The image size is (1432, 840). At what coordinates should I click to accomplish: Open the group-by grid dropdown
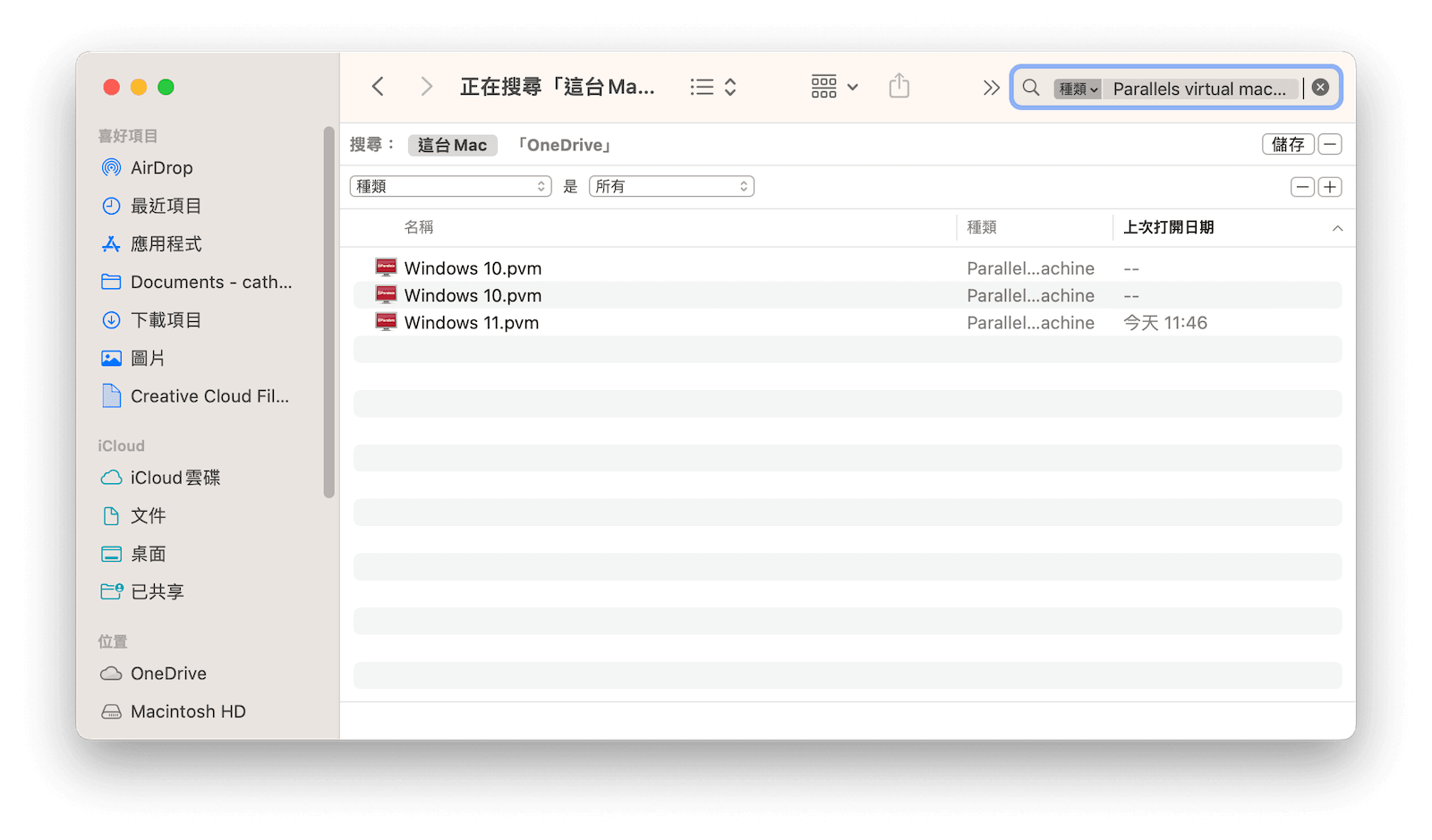(834, 87)
